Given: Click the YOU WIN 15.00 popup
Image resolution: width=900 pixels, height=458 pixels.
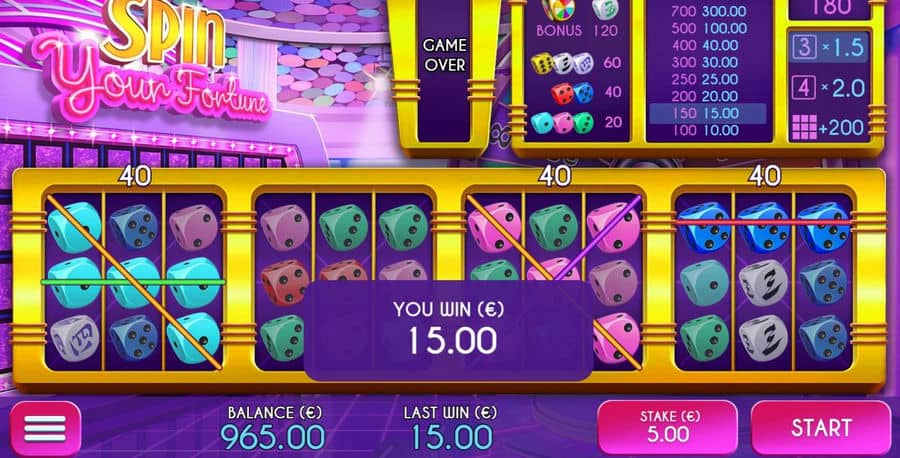Looking at the screenshot, I should (x=448, y=331).
